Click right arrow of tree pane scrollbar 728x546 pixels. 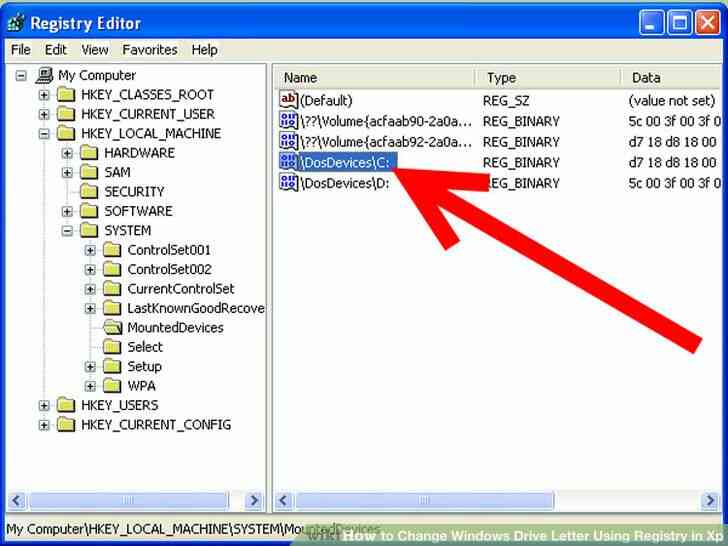pyautogui.click(x=254, y=500)
